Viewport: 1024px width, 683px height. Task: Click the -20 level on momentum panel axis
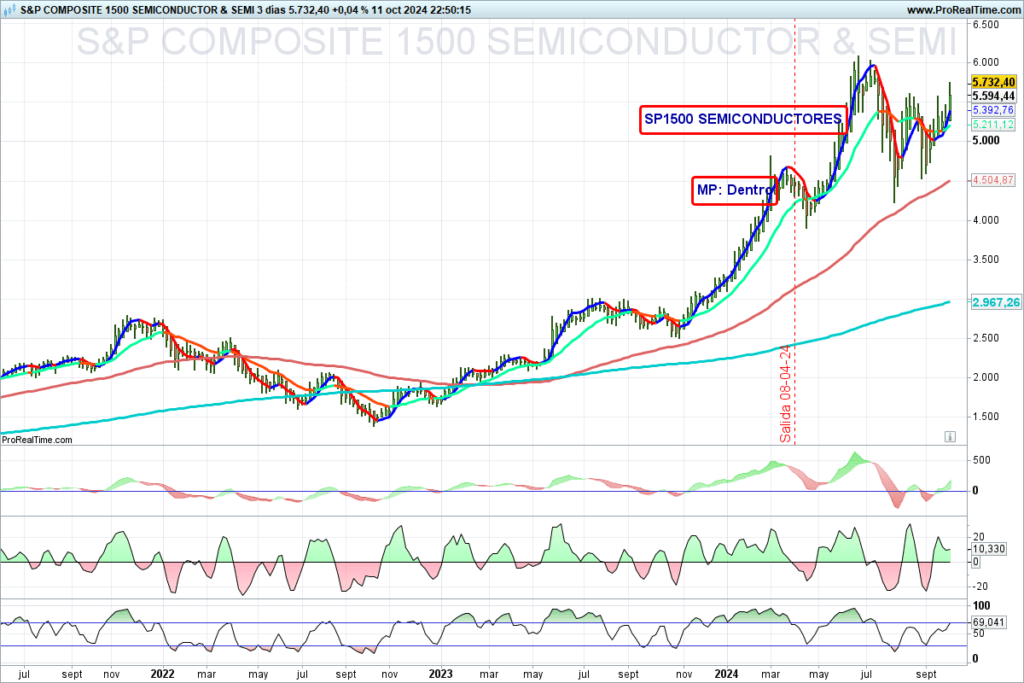(980, 586)
